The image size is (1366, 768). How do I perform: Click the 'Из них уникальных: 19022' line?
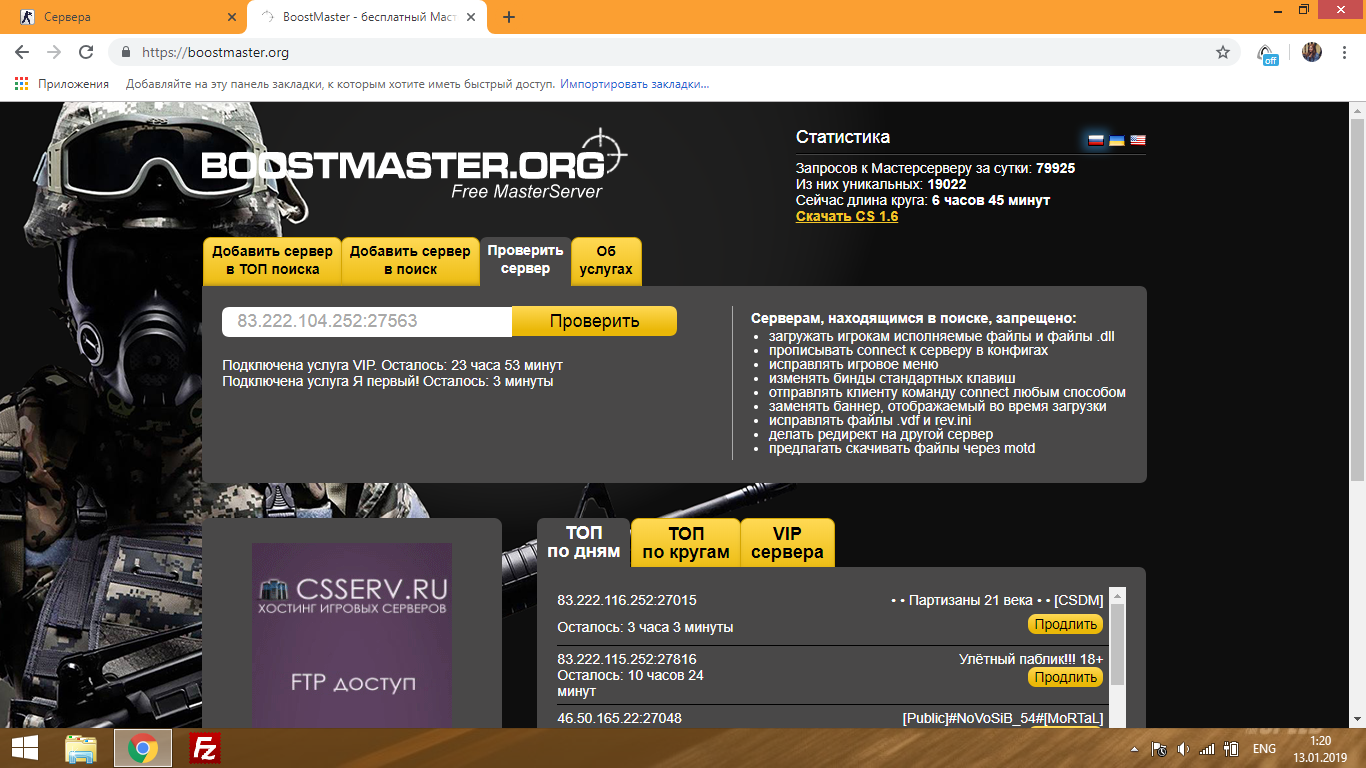(881, 184)
